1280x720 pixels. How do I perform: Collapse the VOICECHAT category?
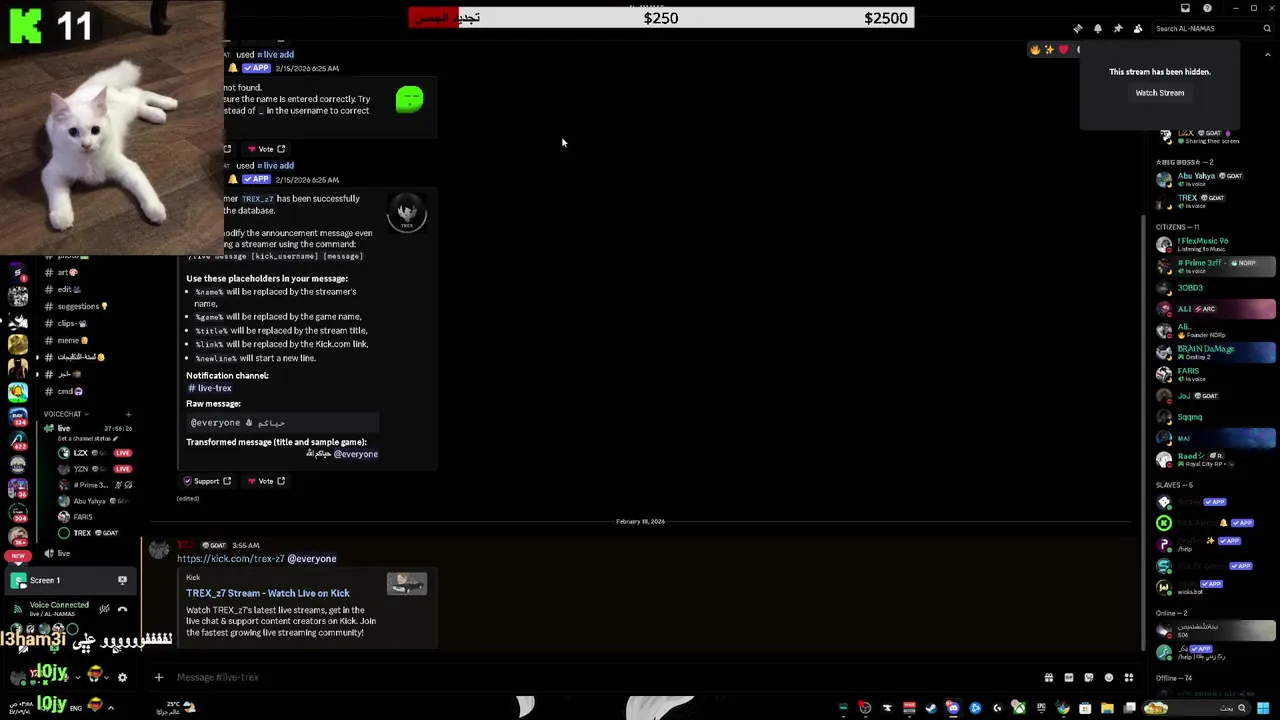[x=66, y=414]
